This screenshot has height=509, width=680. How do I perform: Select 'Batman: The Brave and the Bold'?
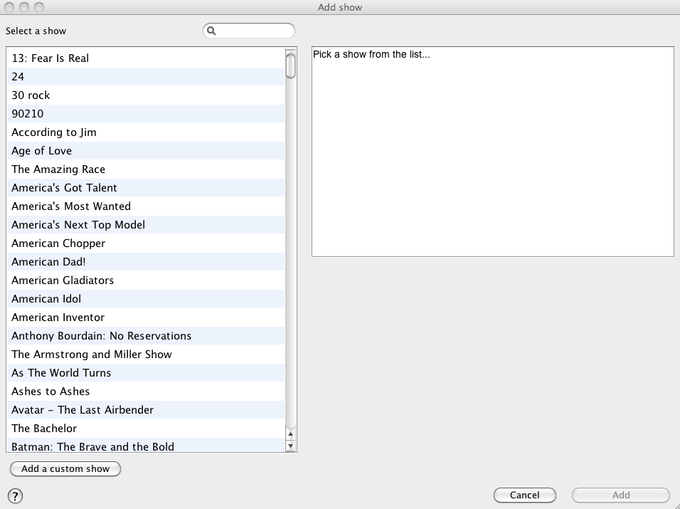(x=146, y=446)
